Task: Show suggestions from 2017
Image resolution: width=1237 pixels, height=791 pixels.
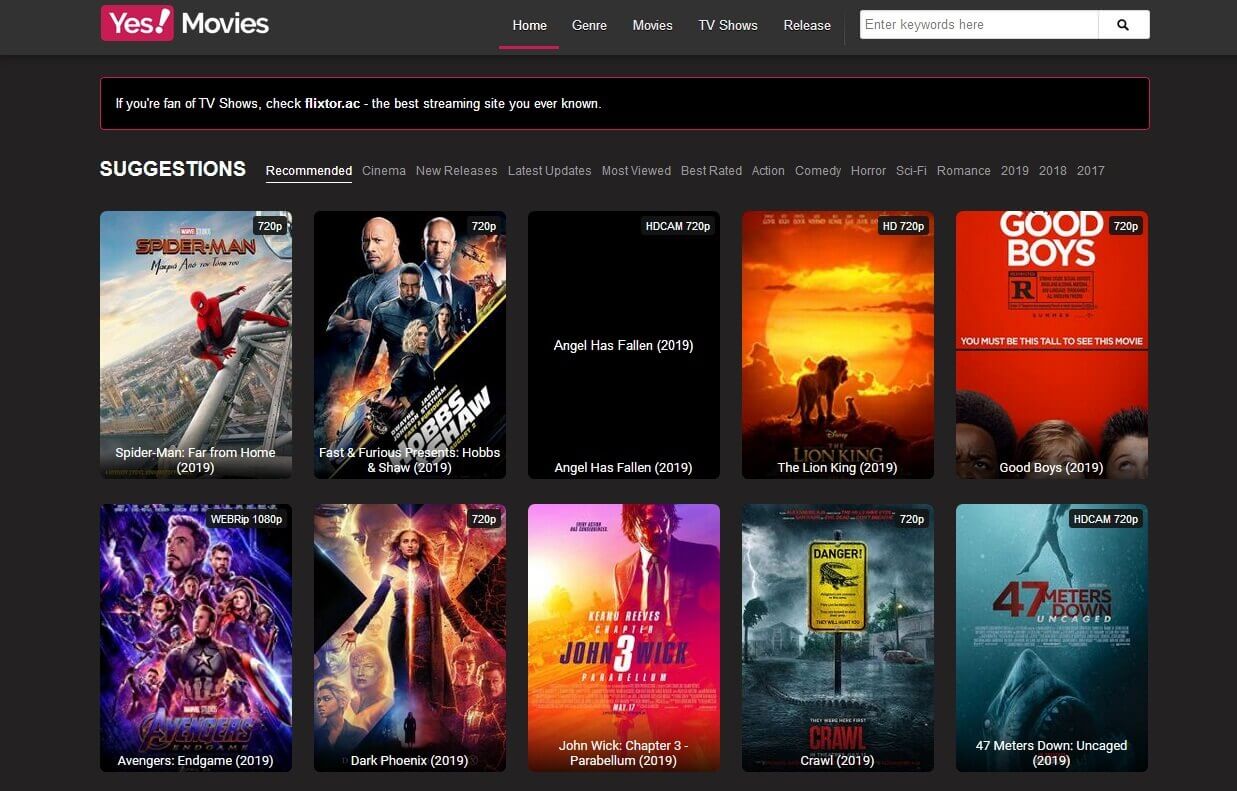Action: [1091, 171]
